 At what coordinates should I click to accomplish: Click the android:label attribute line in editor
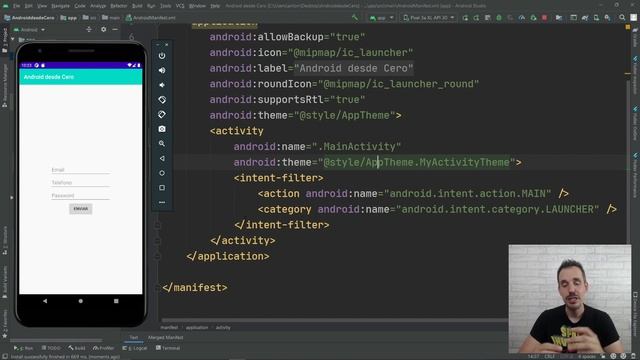tap(311, 68)
